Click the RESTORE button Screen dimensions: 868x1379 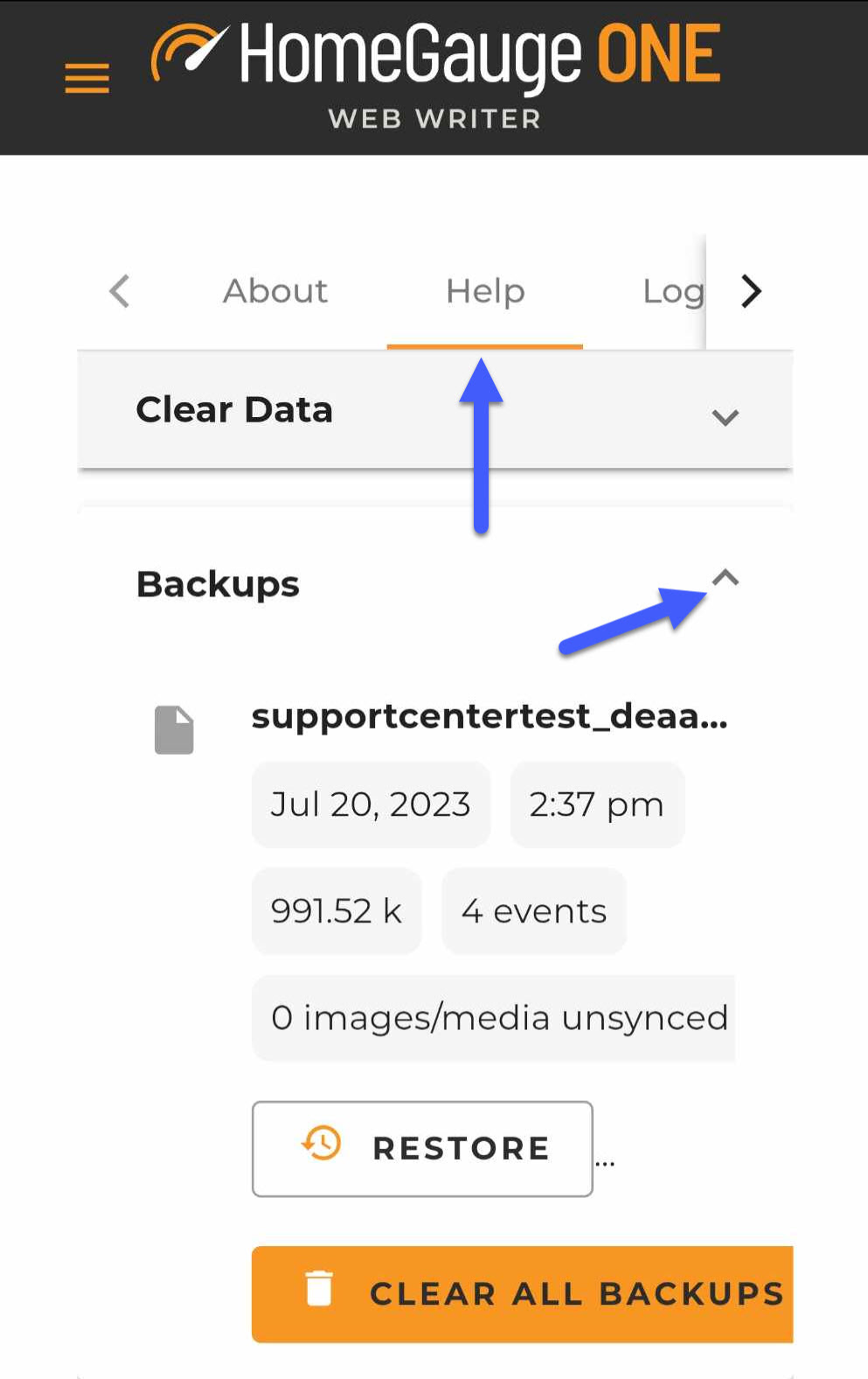pos(422,1148)
